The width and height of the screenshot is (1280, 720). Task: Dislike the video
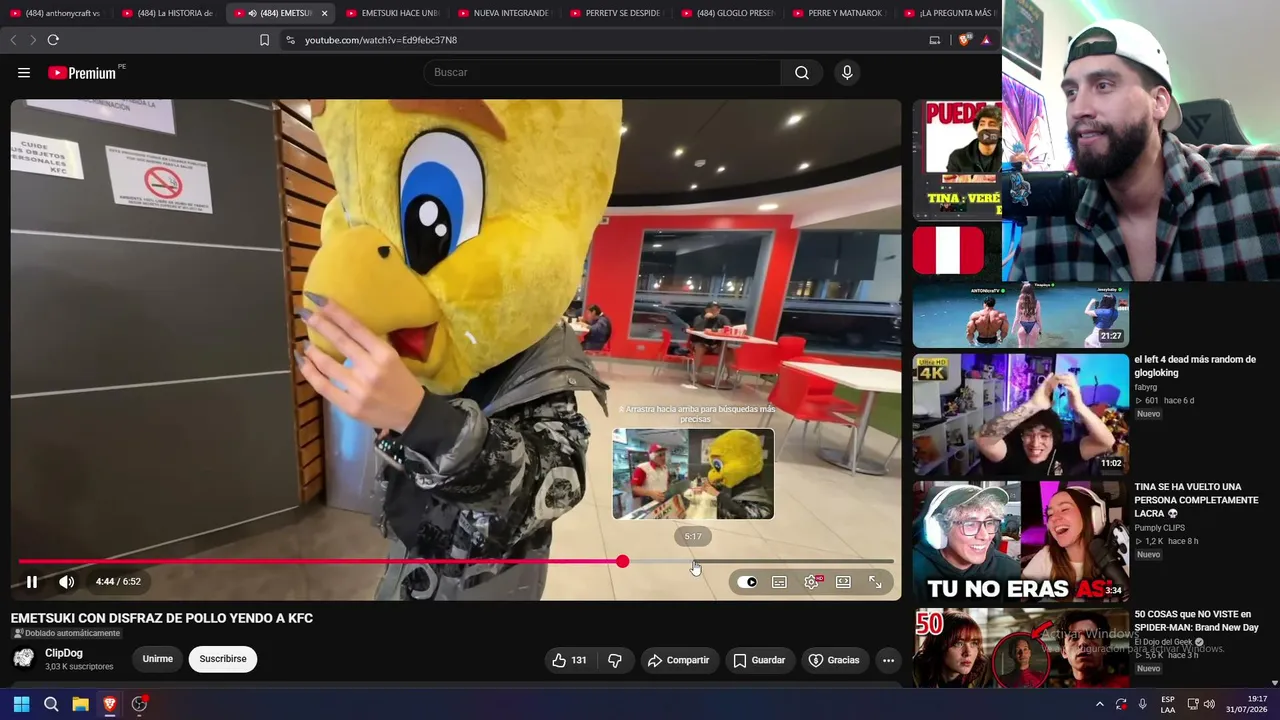coord(615,660)
